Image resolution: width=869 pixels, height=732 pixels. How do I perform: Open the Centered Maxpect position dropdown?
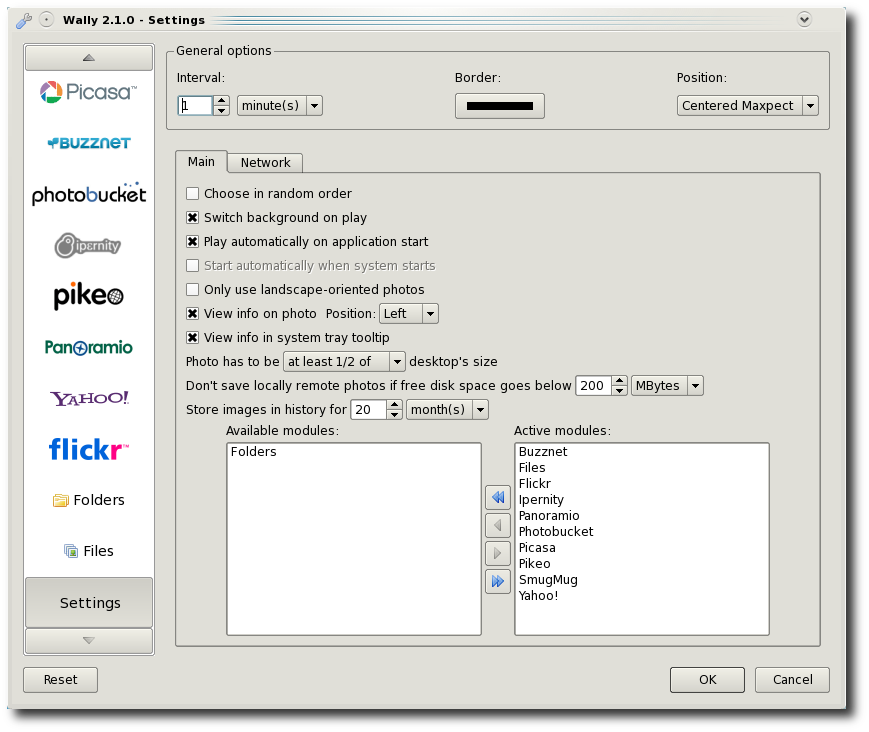748,105
